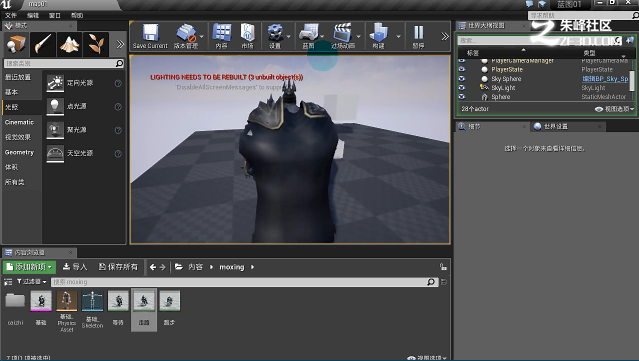Open the 视图选项 view options in outliner
Image resolution: width=639 pixels, height=361 pixels.
615,109
